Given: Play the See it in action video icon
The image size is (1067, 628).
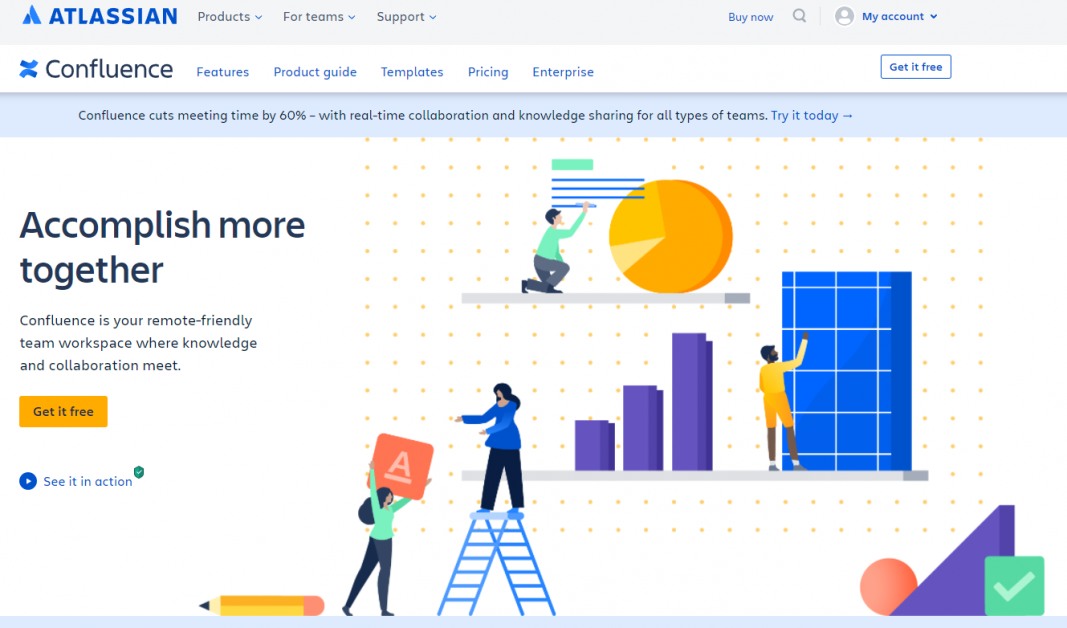Looking at the screenshot, I should [28, 481].
